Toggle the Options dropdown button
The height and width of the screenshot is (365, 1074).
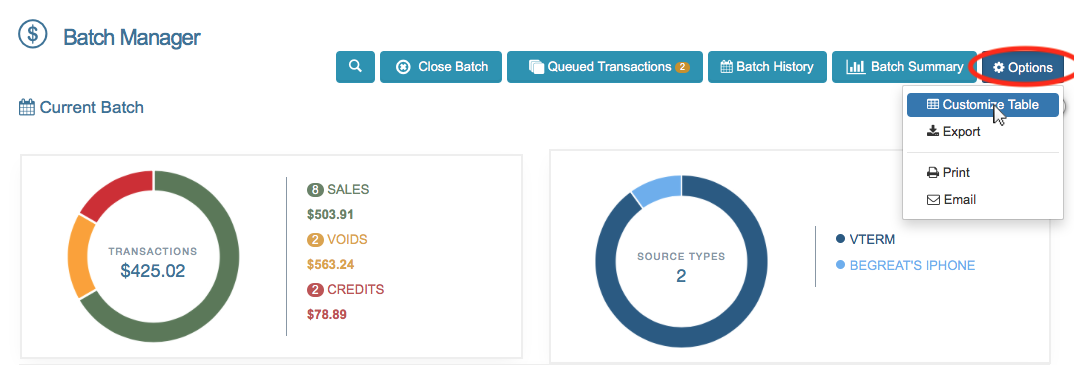(1023, 68)
